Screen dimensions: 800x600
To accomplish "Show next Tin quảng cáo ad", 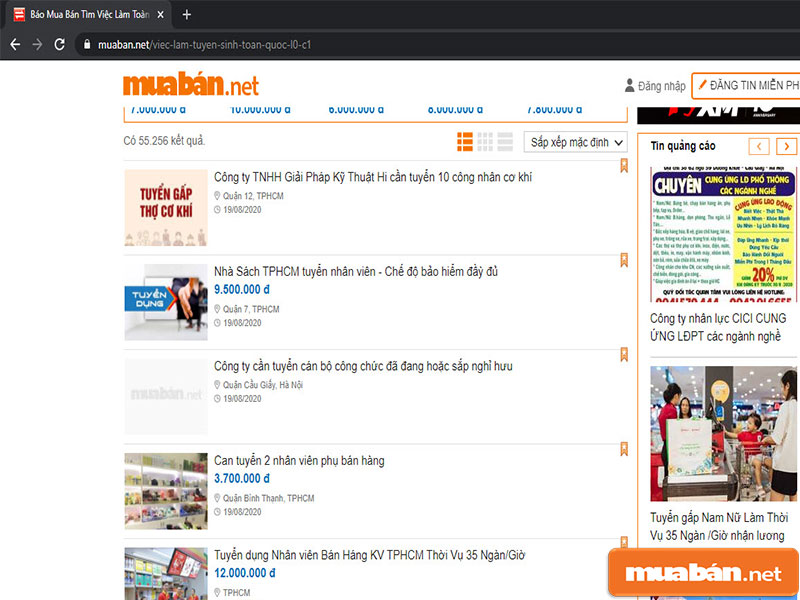I will [x=786, y=146].
